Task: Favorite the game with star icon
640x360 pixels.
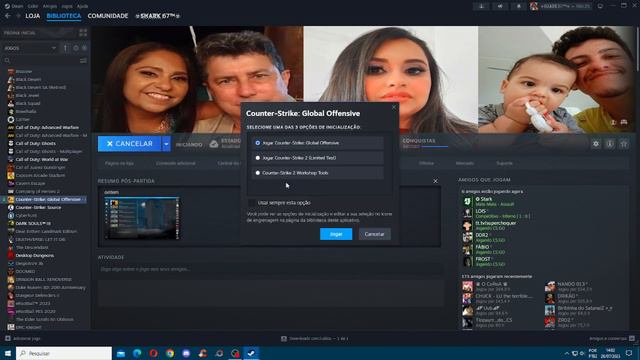Action: [x=624, y=144]
